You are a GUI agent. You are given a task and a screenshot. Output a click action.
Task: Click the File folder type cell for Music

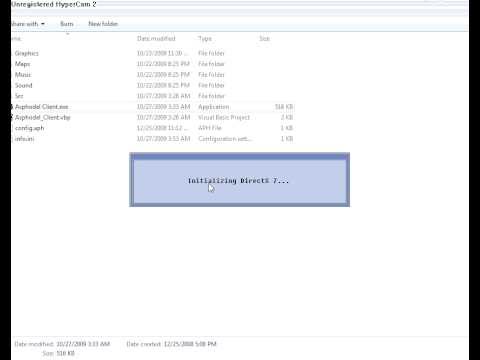(211, 75)
